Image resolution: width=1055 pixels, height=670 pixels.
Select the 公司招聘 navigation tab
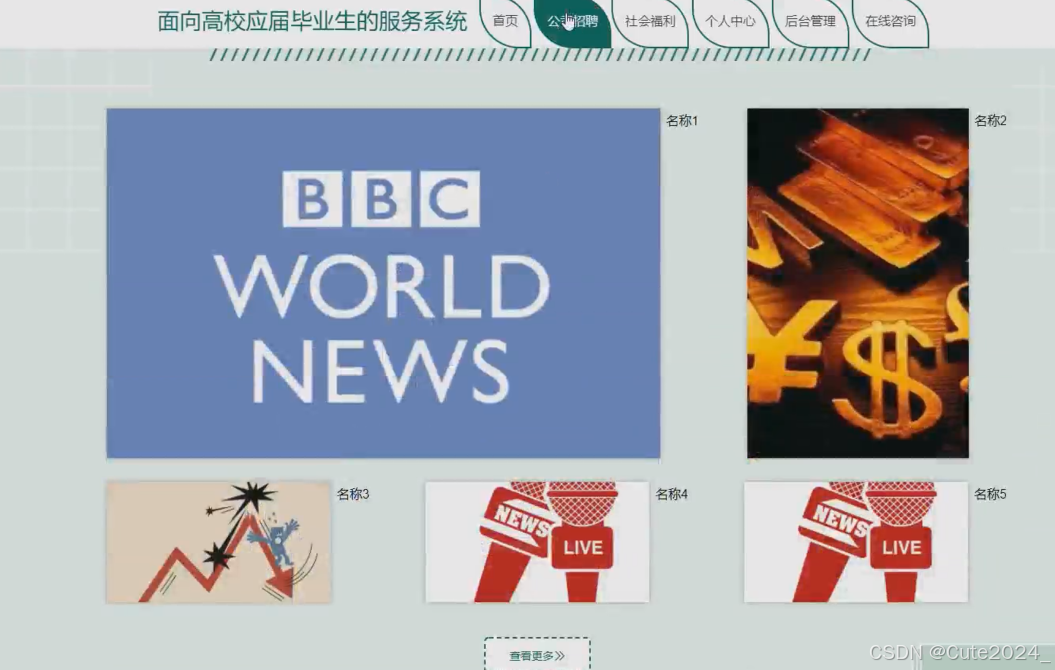pyautogui.click(x=572, y=22)
